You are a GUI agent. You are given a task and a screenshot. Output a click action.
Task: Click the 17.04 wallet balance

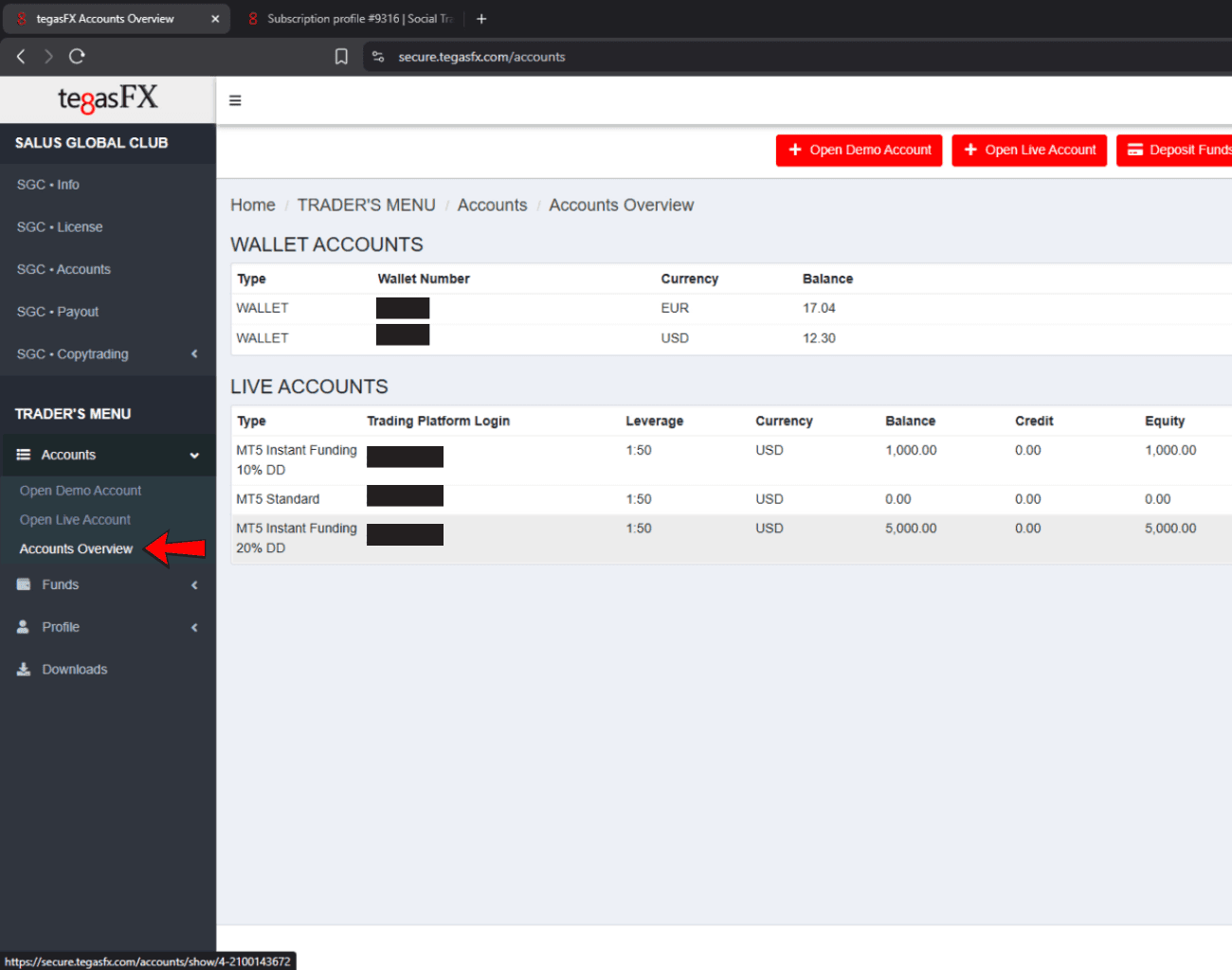coord(819,309)
